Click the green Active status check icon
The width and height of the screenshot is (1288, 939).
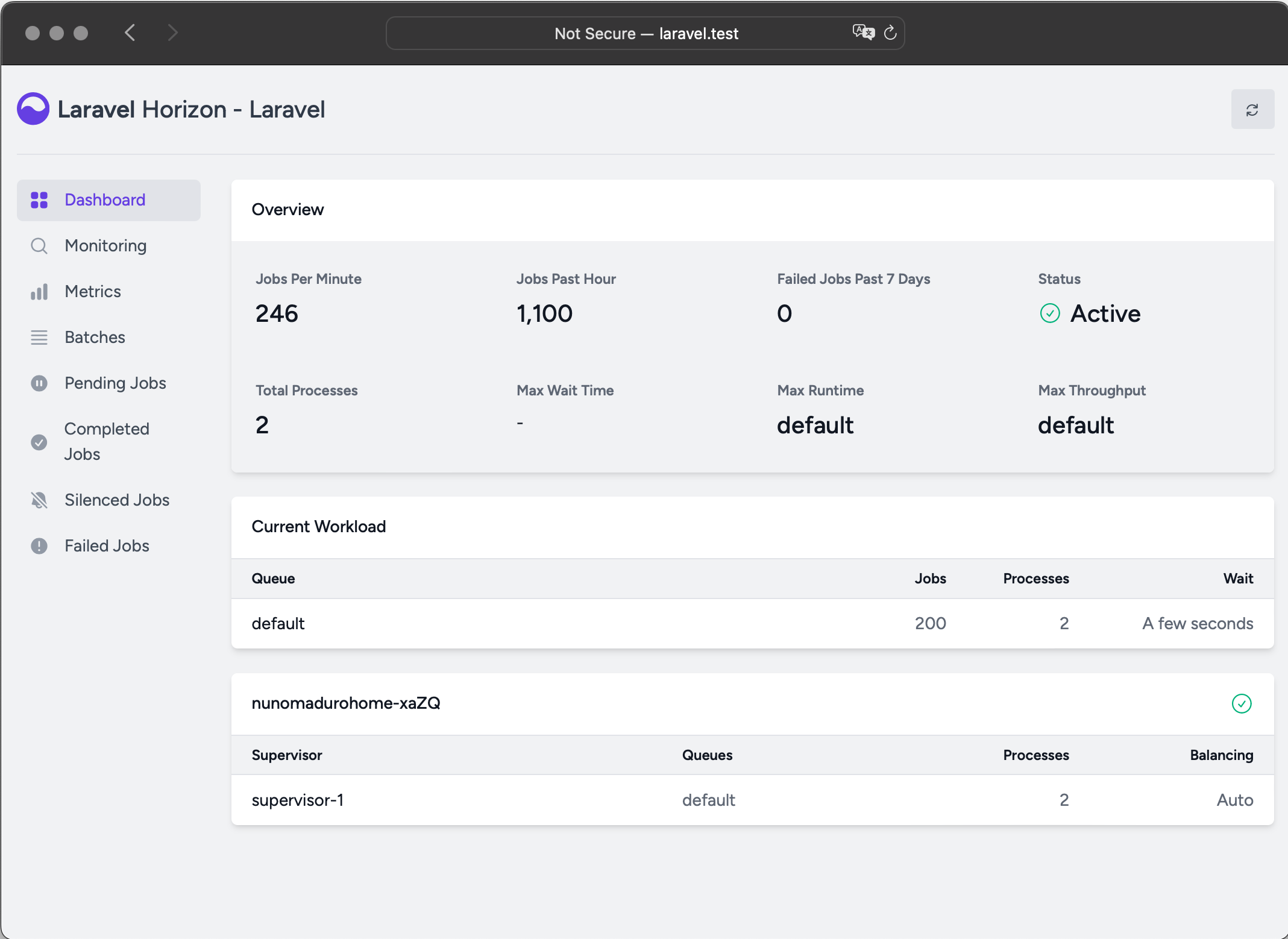point(1050,313)
